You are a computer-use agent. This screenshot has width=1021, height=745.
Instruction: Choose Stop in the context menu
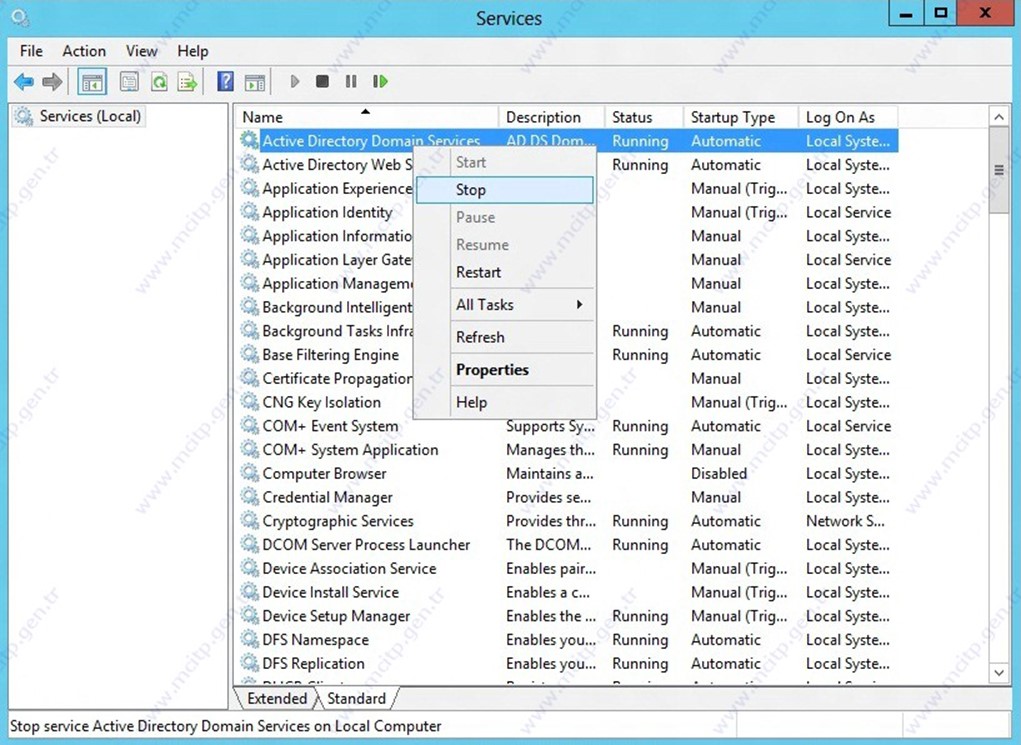coord(505,190)
